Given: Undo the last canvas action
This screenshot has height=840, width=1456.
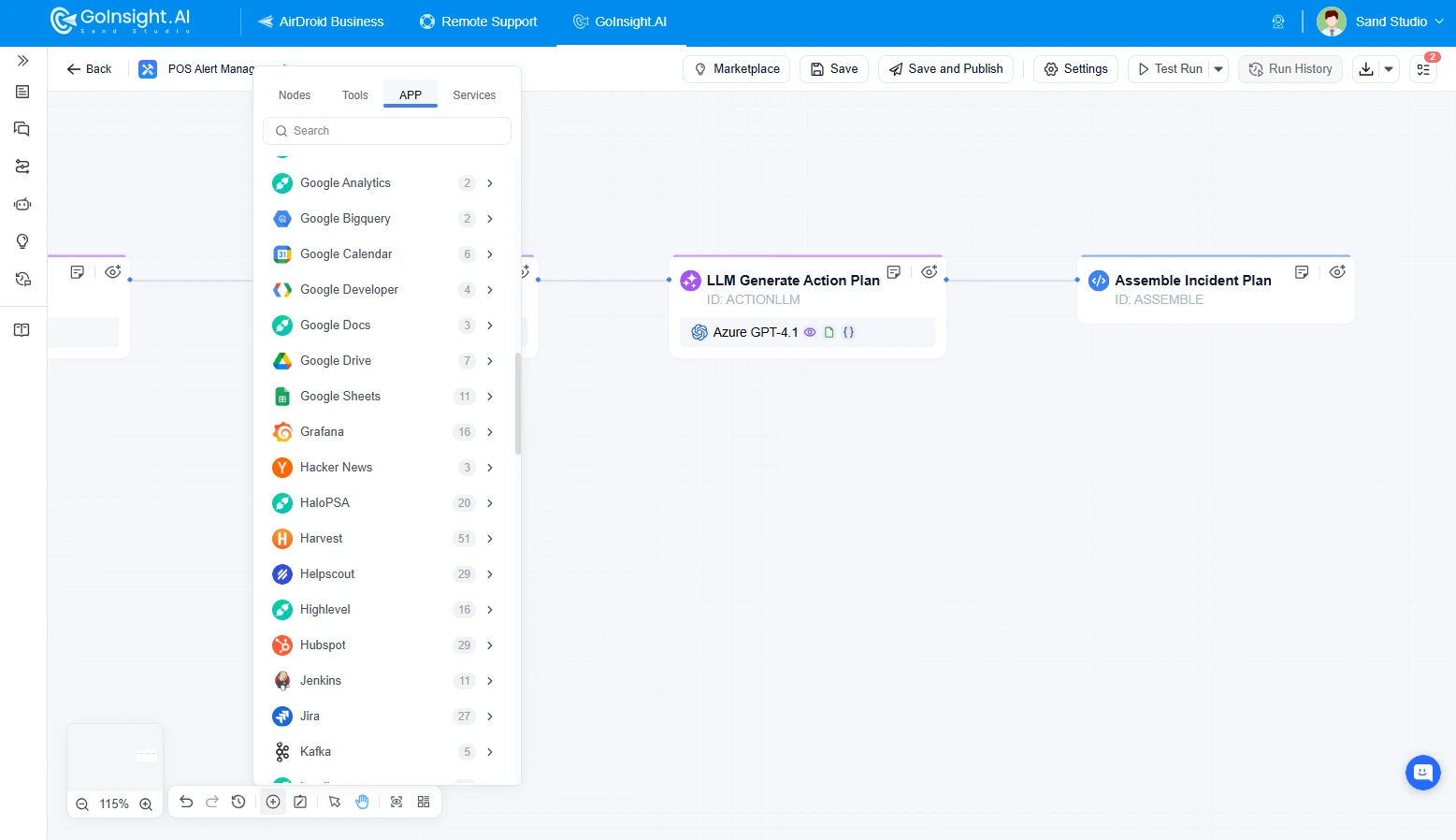Looking at the screenshot, I should (x=186, y=802).
